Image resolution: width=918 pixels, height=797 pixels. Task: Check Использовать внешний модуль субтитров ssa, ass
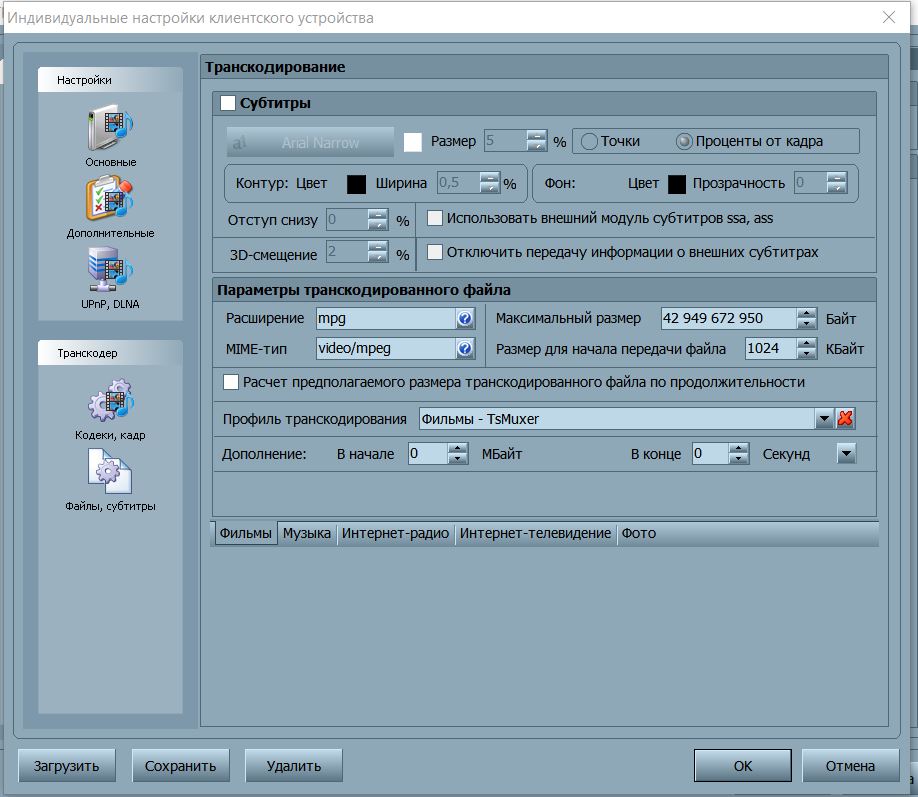click(x=435, y=218)
